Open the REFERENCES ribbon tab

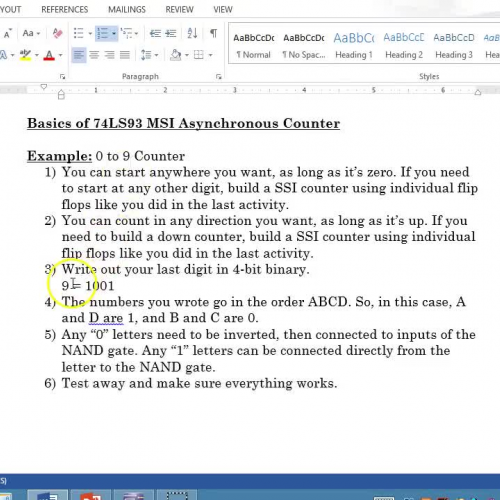pos(65,10)
